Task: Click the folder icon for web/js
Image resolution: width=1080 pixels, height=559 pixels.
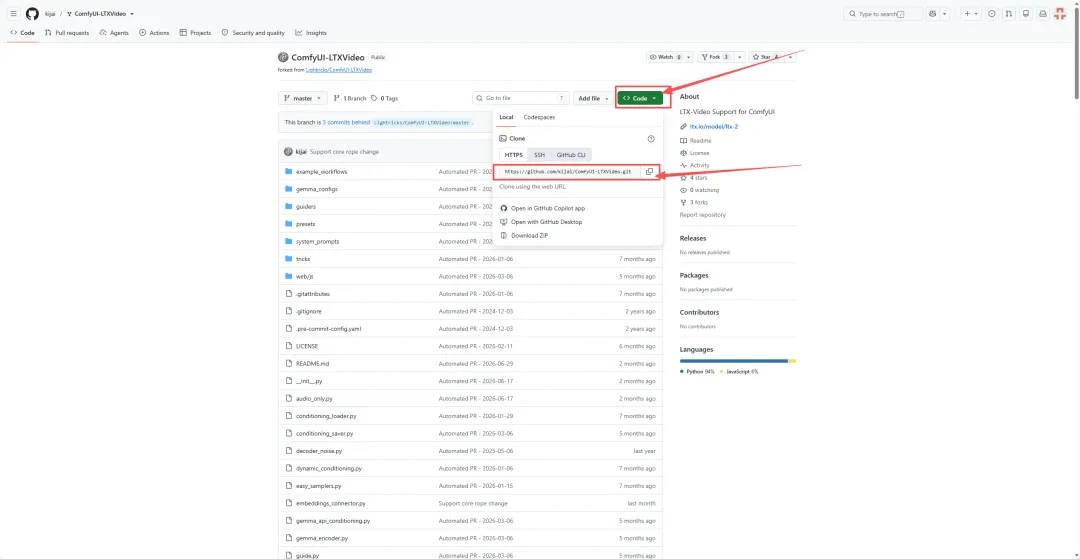Action: (289, 276)
